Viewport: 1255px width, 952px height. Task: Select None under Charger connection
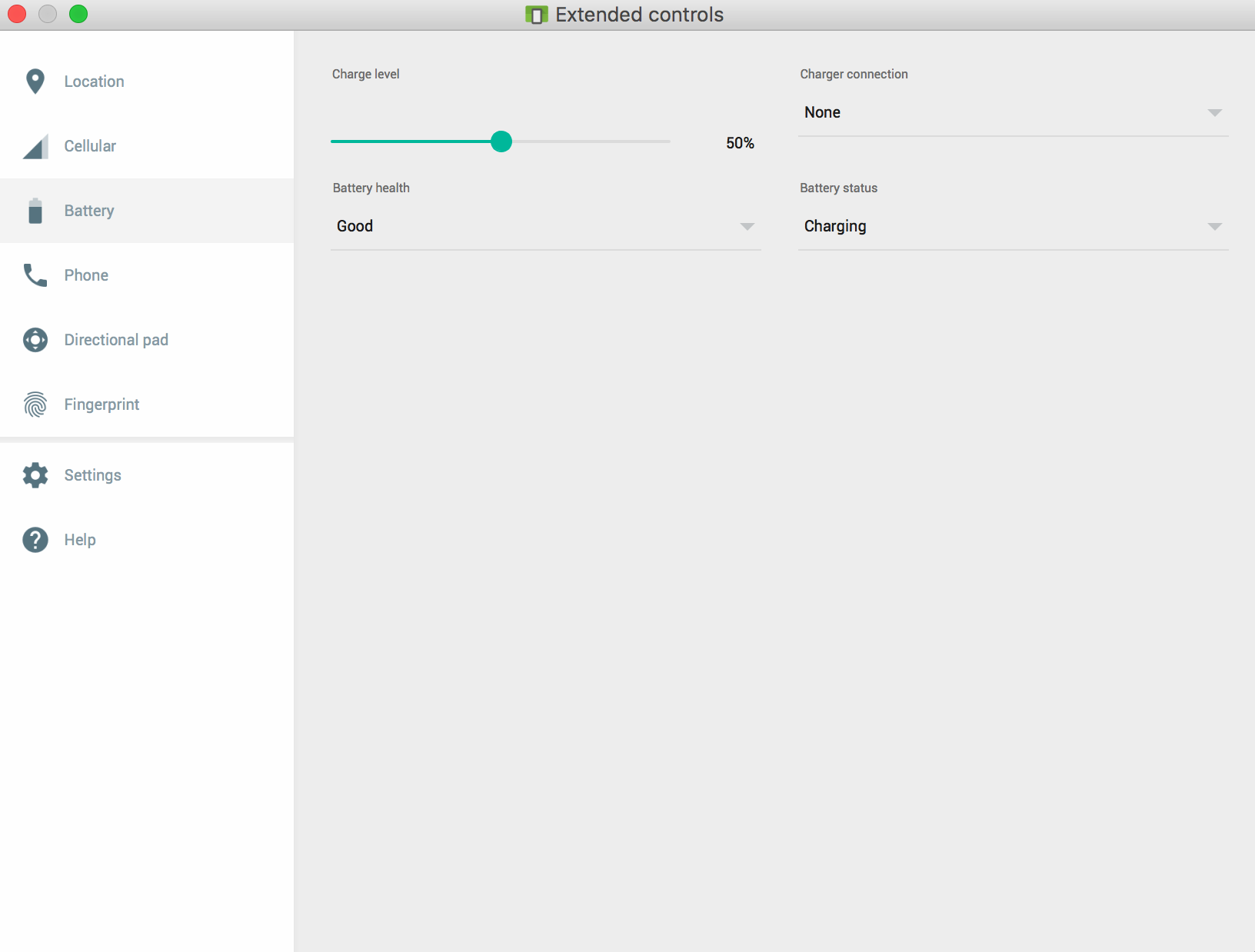point(822,112)
